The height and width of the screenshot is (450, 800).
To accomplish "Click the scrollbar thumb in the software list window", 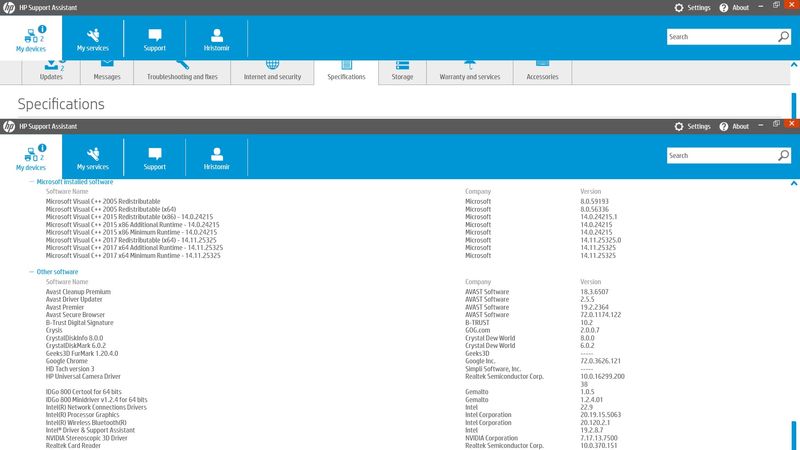I will [794, 435].
